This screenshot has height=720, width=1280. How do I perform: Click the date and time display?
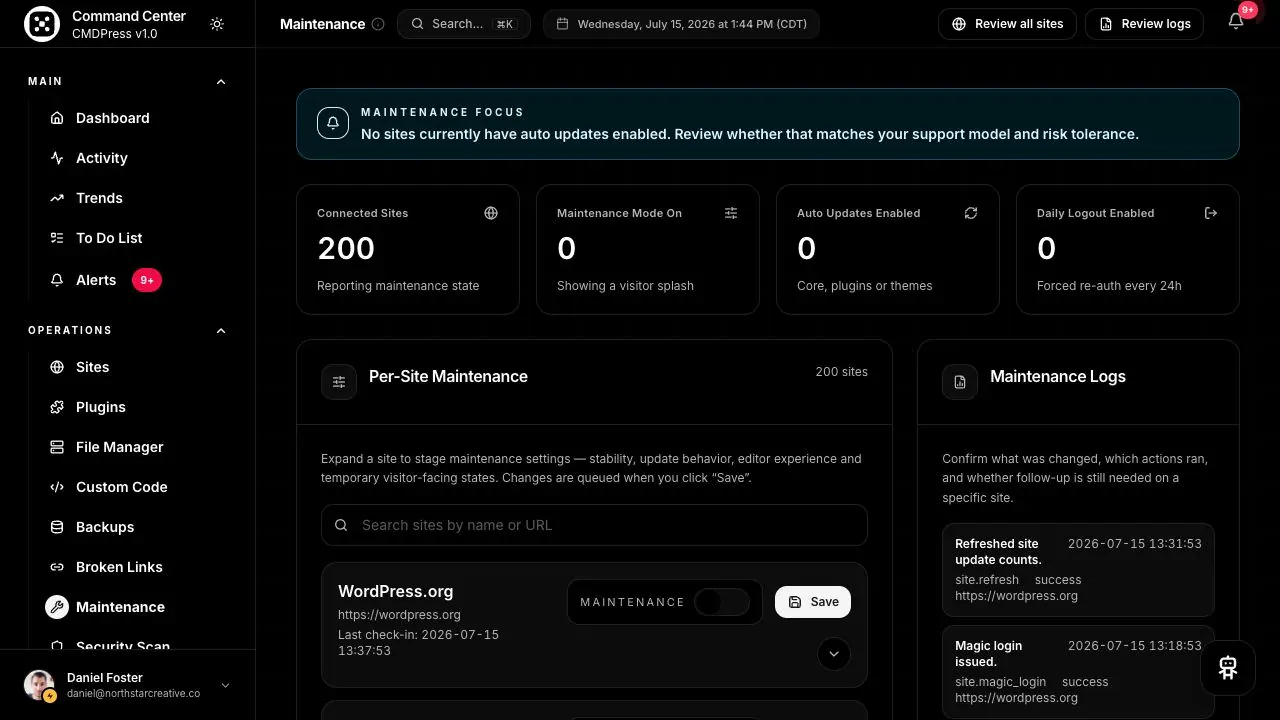(x=681, y=24)
